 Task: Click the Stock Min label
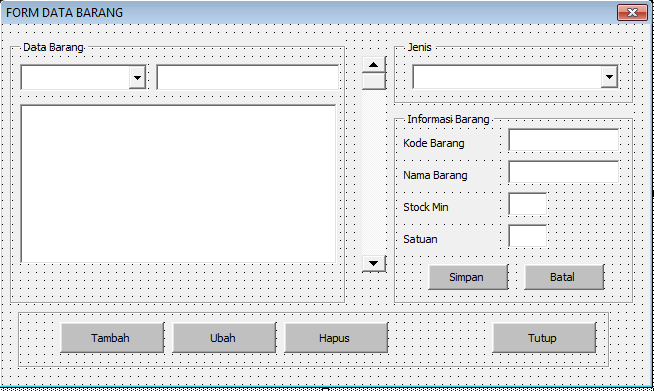[x=426, y=207]
